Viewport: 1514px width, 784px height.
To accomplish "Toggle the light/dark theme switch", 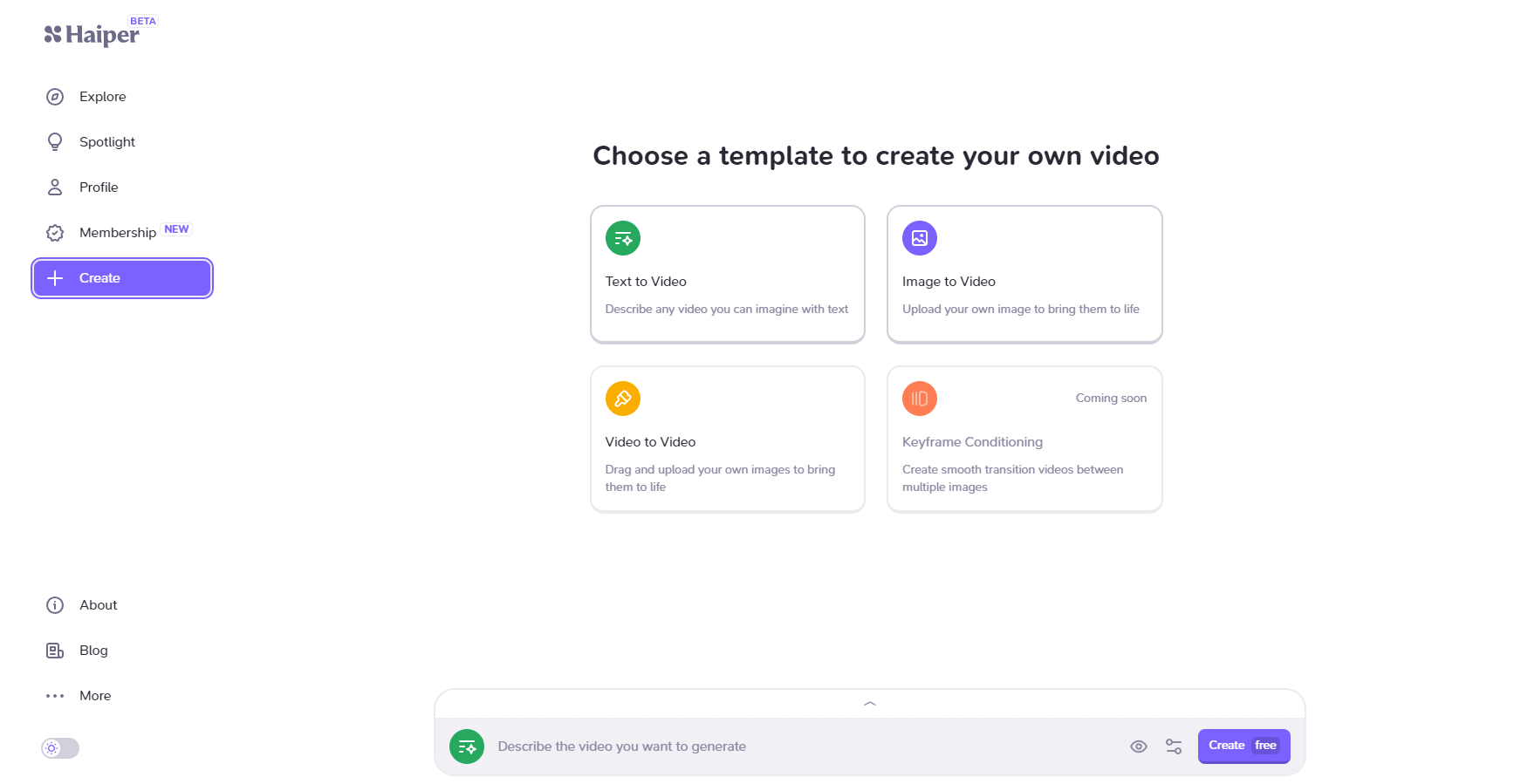I will tap(60, 748).
